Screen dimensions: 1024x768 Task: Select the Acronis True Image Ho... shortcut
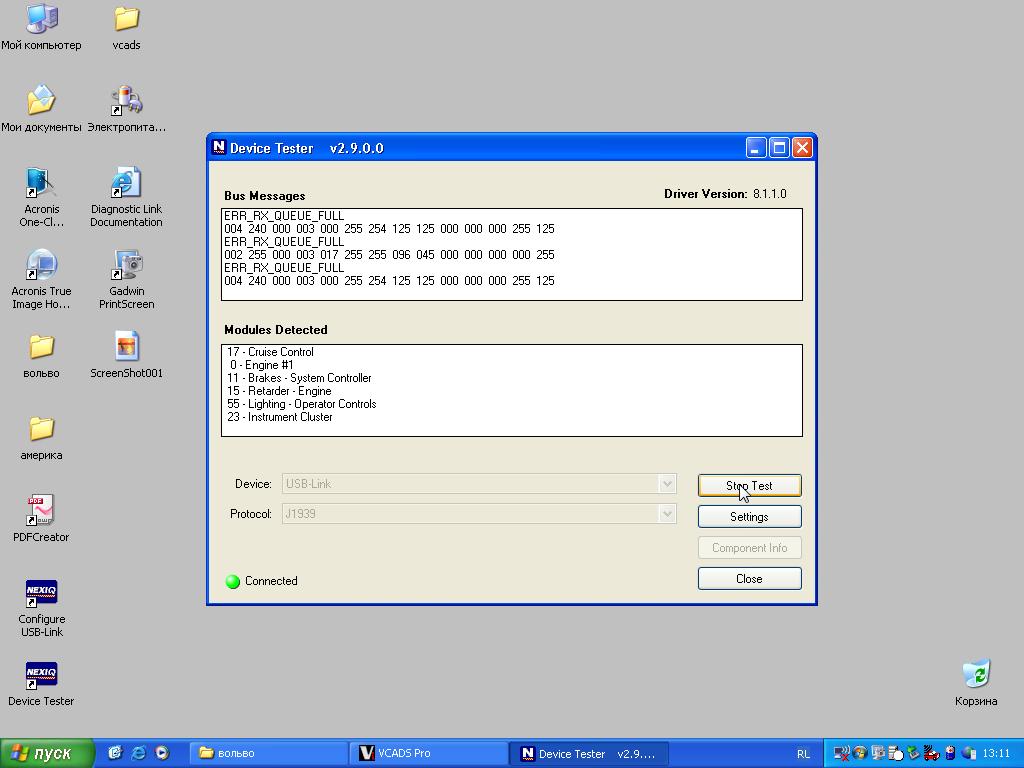click(x=41, y=279)
